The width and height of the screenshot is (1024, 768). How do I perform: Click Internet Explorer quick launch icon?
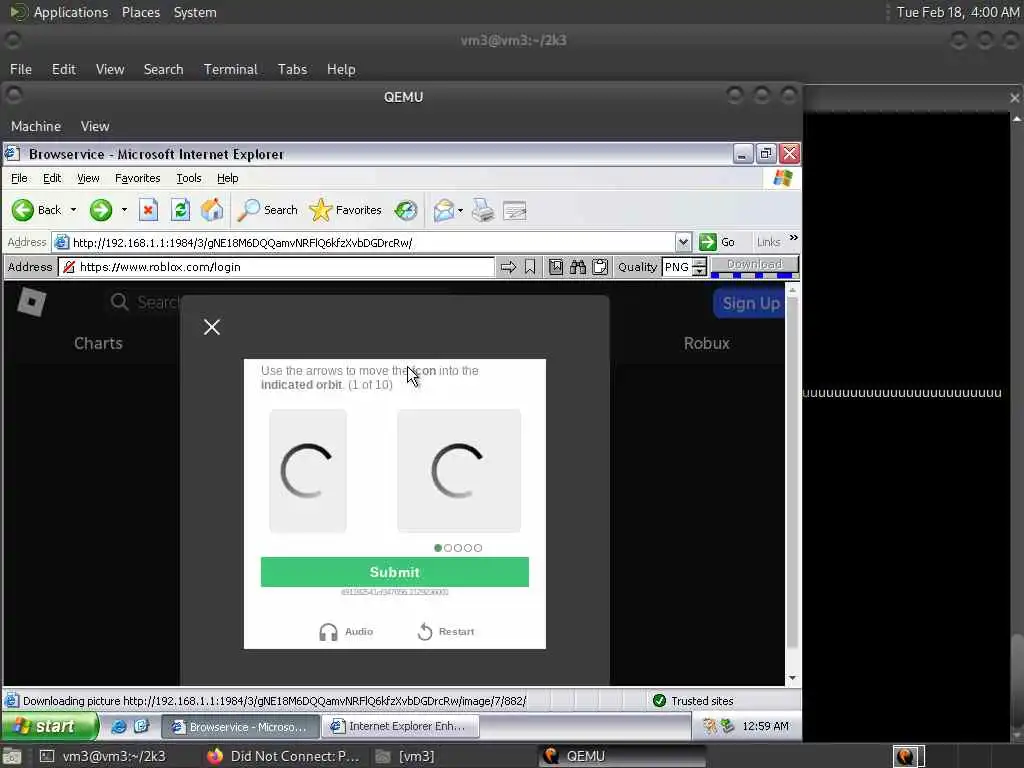click(119, 726)
